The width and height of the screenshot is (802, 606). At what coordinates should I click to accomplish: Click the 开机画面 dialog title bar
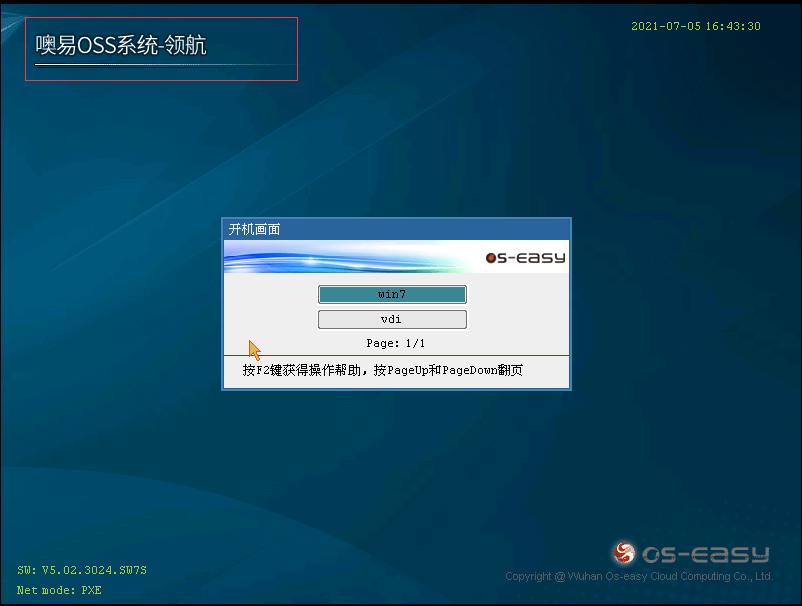[396, 229]
